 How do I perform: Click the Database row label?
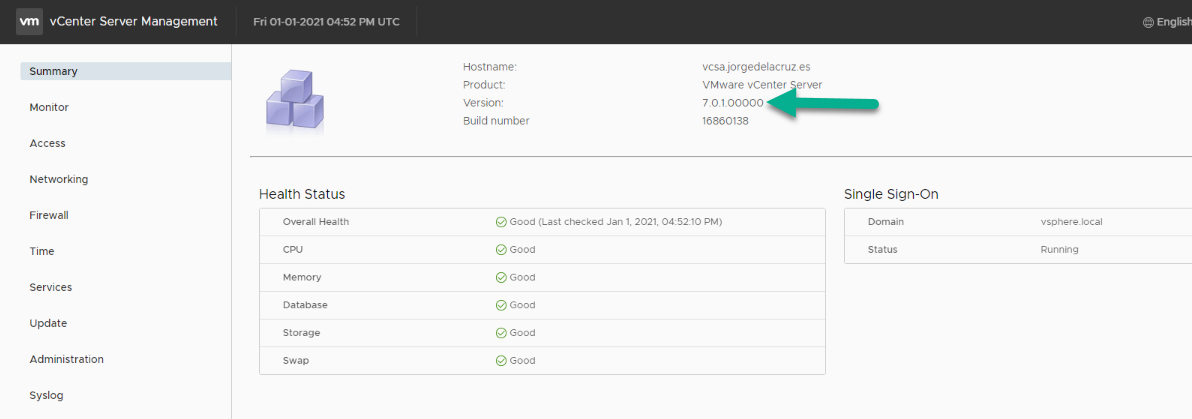pos(305,305)
